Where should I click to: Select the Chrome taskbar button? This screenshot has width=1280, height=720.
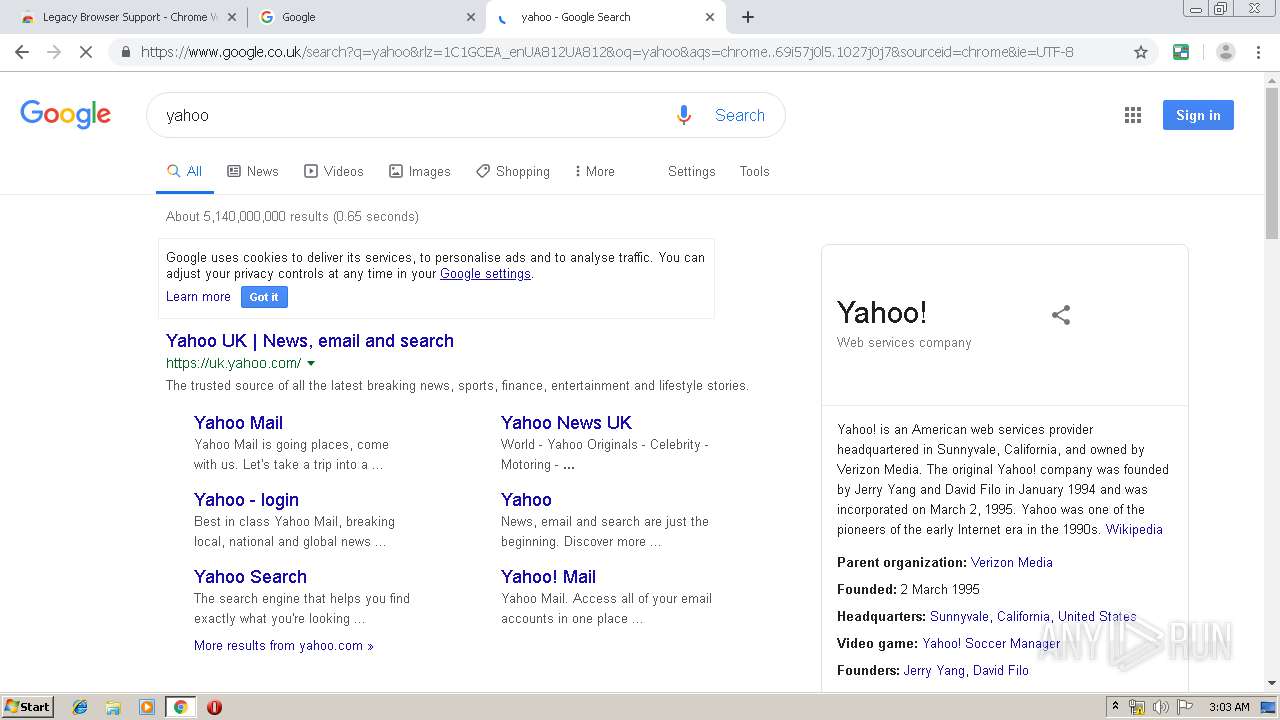click(180, 707)
